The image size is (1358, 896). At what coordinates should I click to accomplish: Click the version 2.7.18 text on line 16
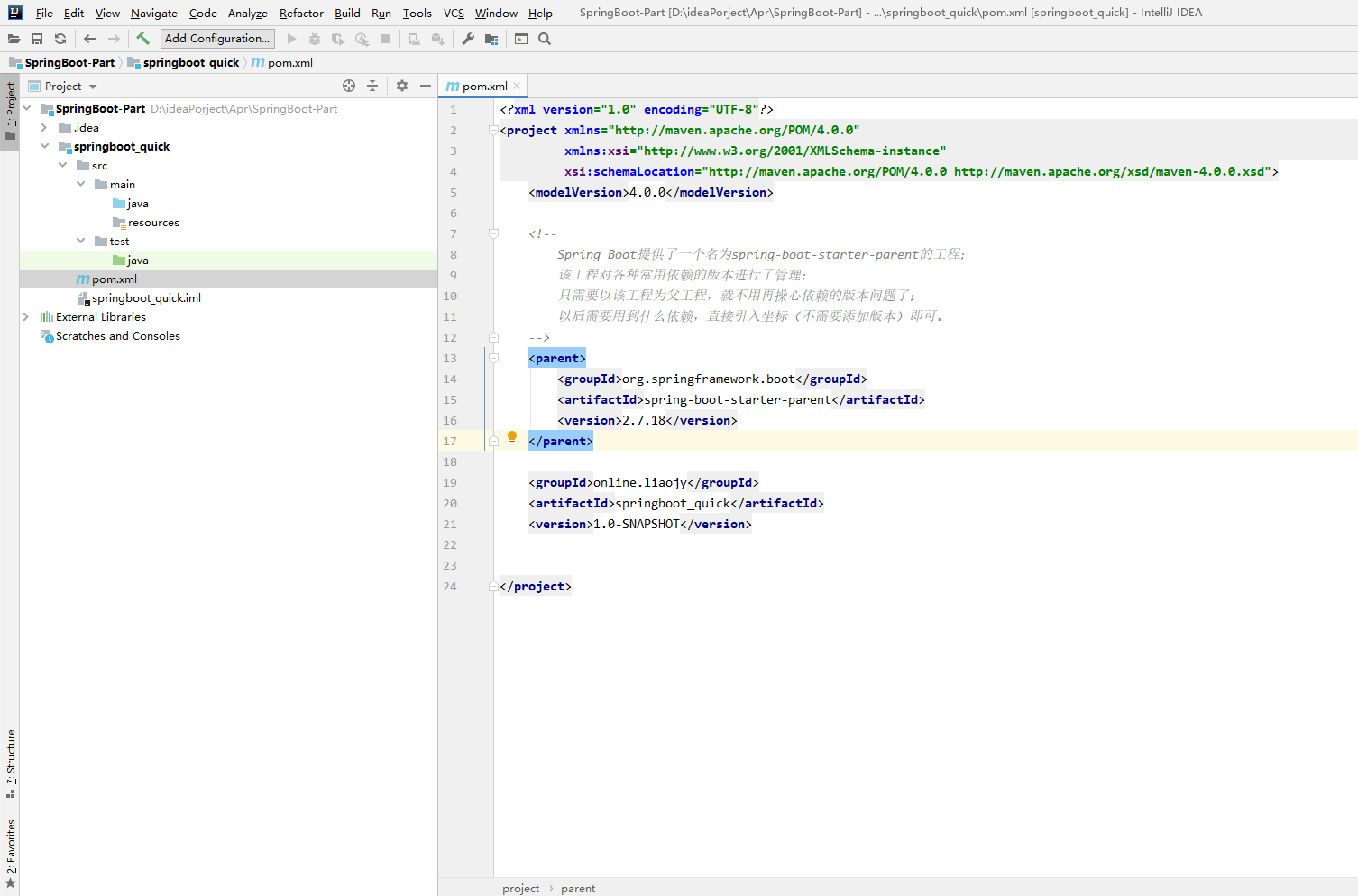tap(644, 420)
